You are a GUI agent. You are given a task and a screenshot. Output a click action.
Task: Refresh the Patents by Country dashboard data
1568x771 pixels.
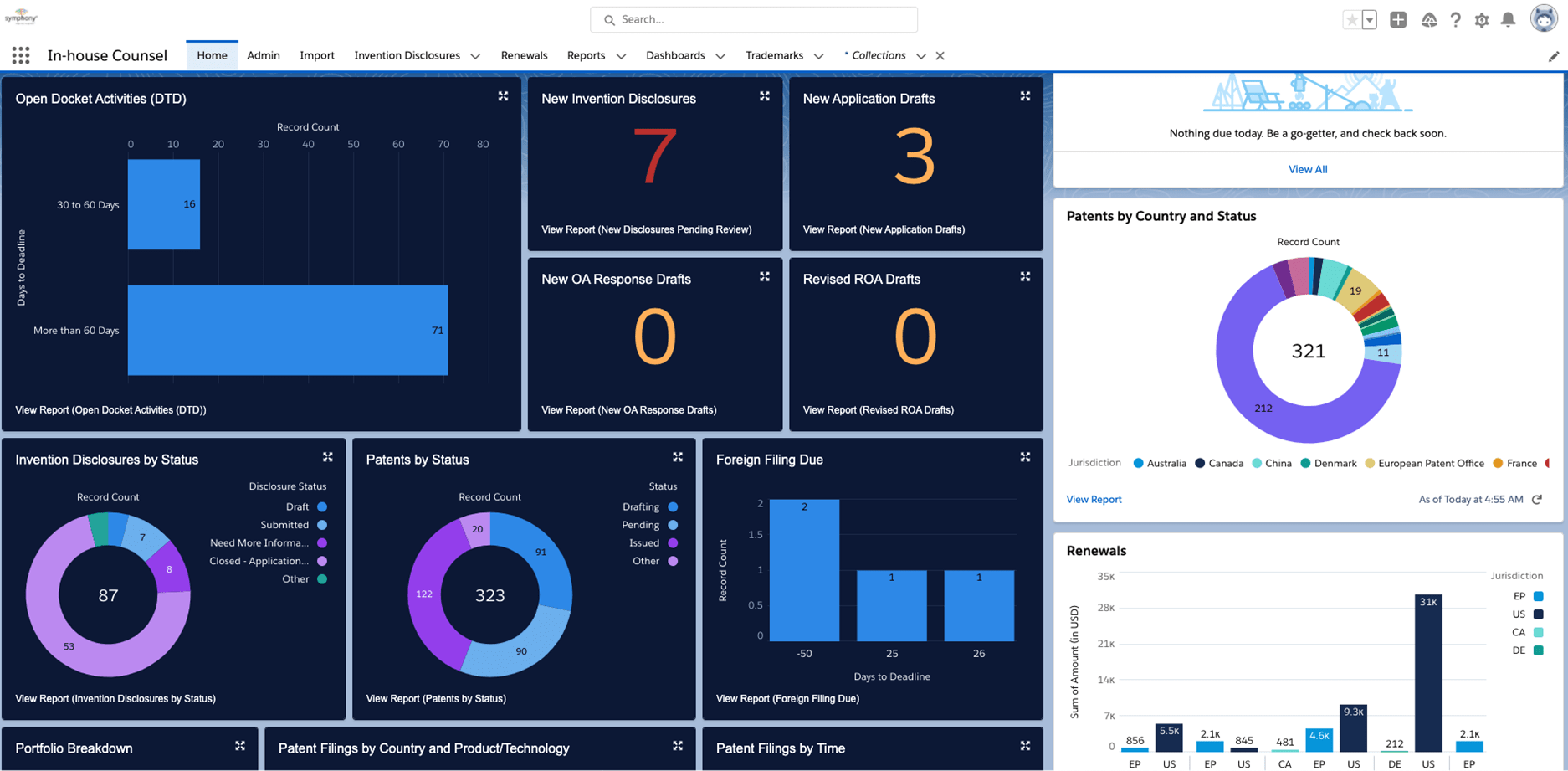(x=1538, y=499)
